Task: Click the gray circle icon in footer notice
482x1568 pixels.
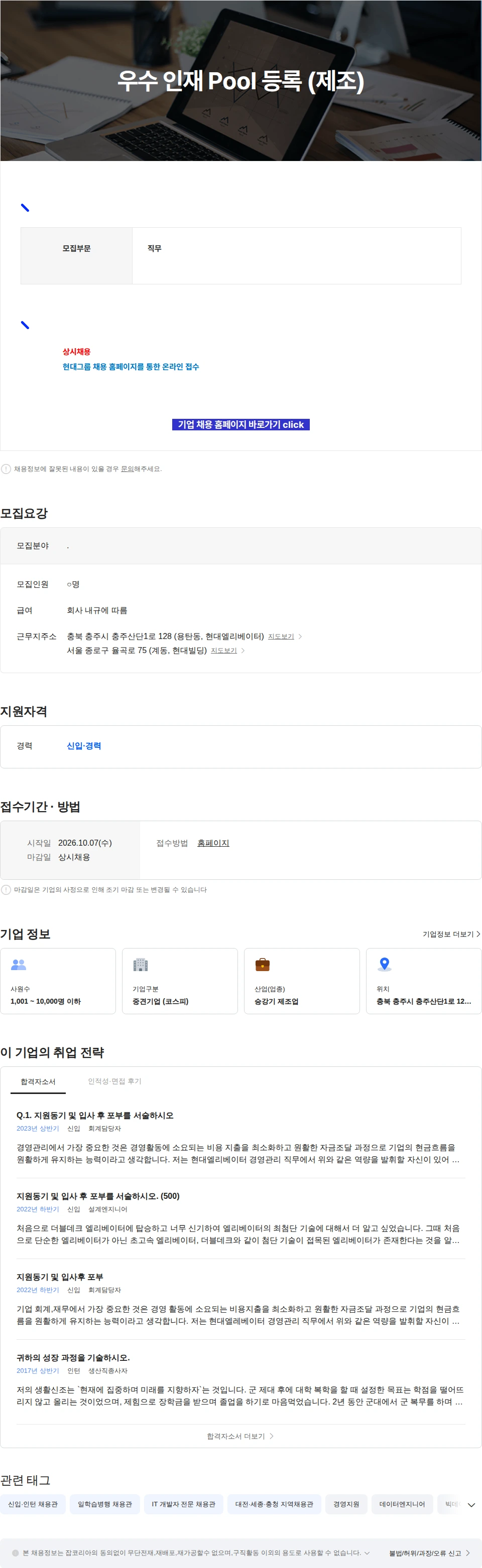Action: (x=15, y=1553)
